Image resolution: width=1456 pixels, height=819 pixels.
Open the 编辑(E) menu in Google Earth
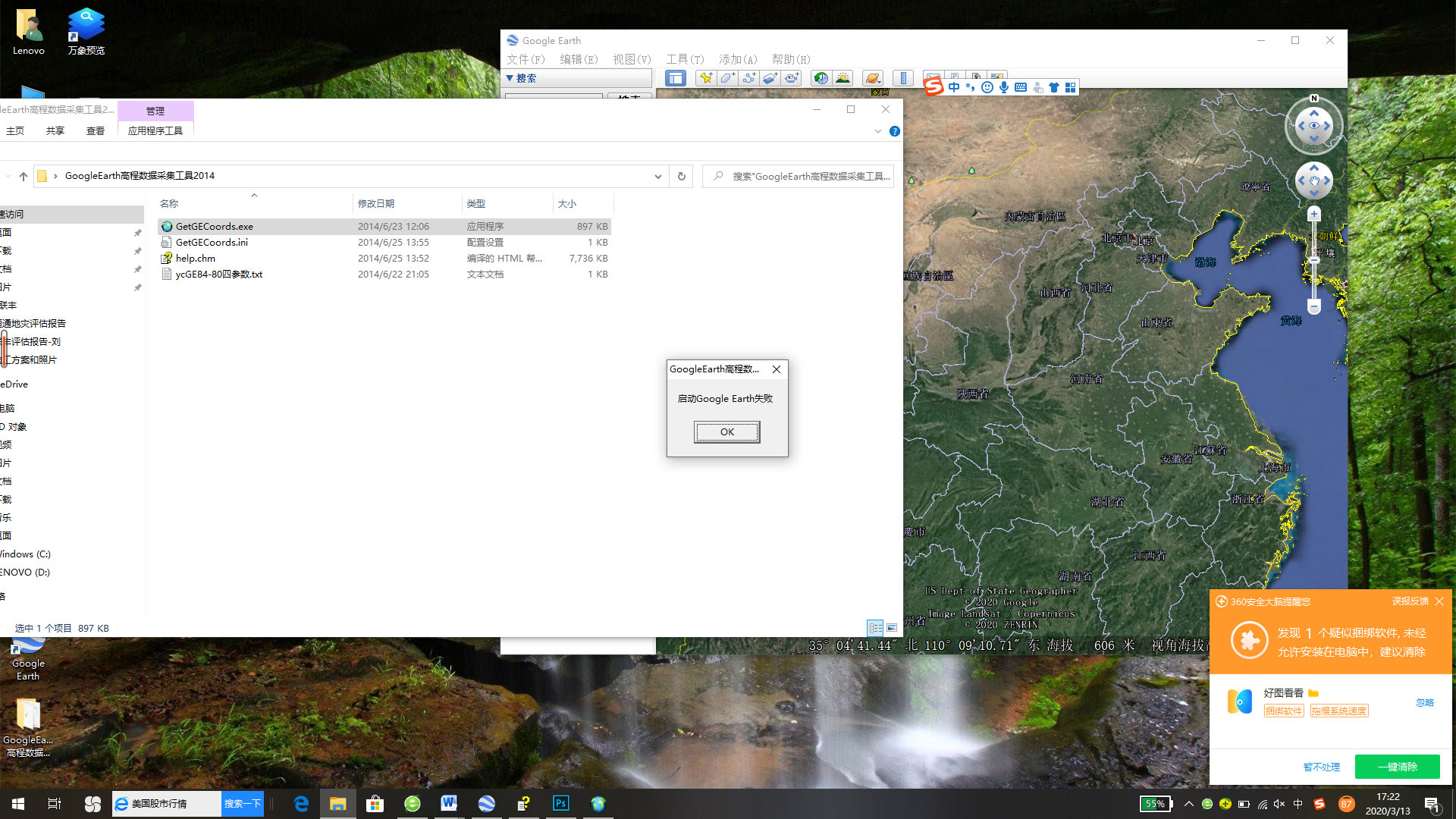pyautogui.click(x=579, y=59)
